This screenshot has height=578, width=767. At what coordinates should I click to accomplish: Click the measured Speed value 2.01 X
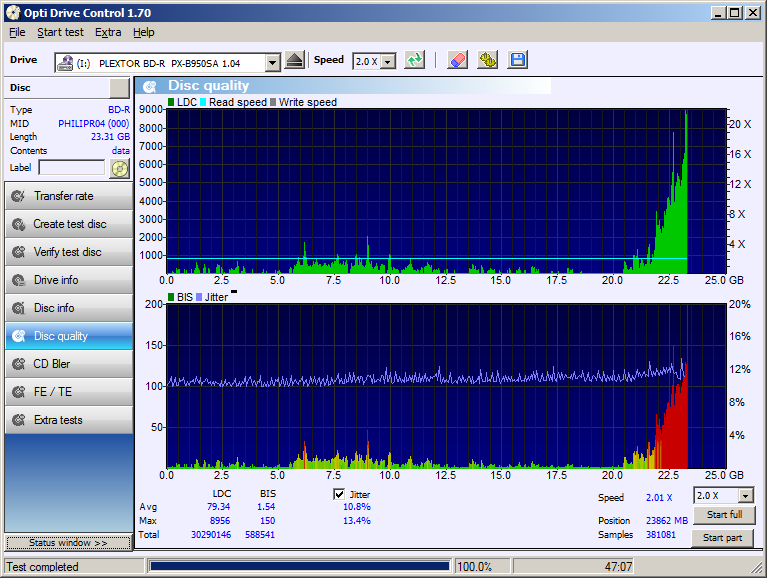tap(659, 498)
